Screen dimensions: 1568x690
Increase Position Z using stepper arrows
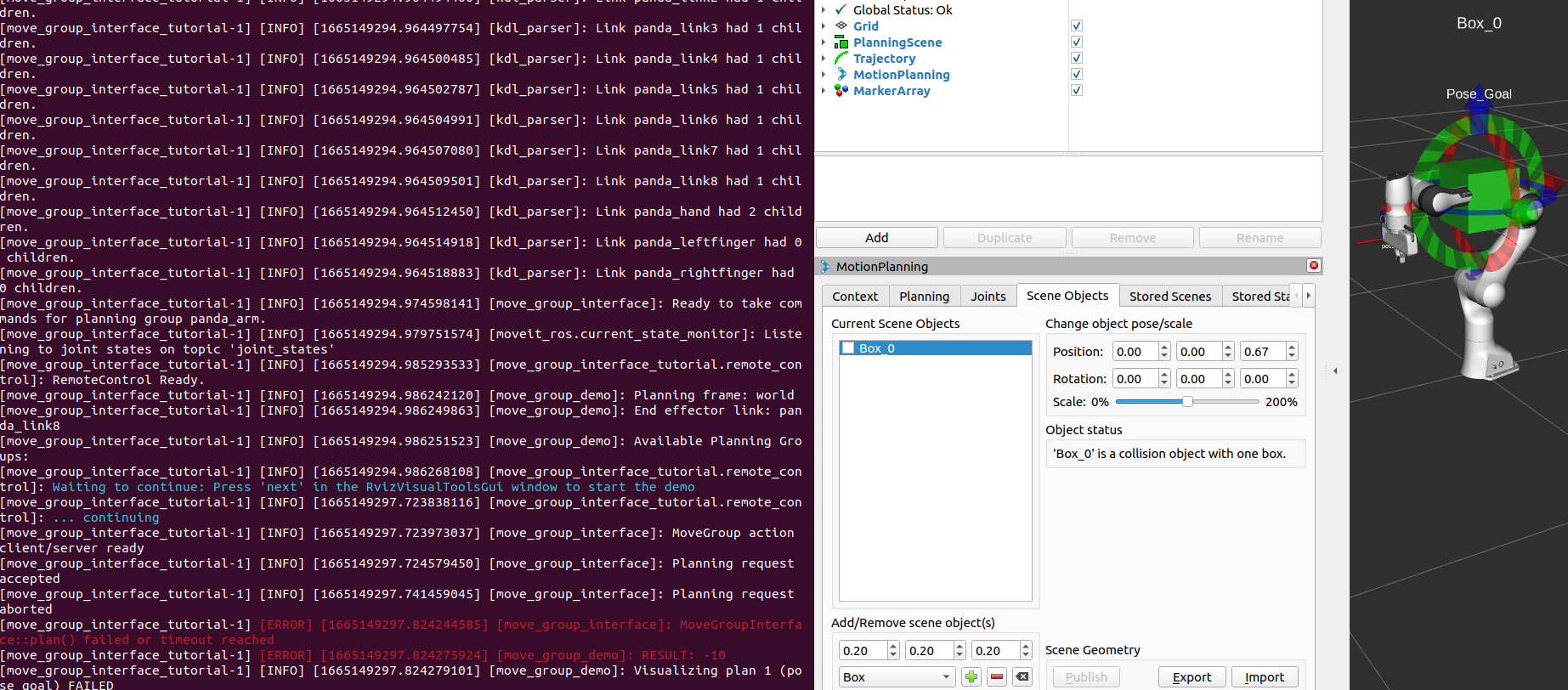1292,347
